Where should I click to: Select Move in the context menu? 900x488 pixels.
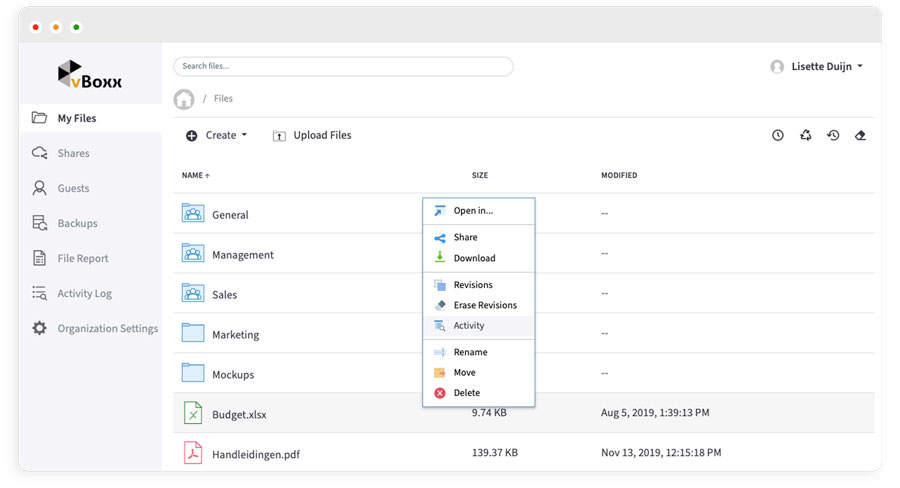(x=479, y=373)
